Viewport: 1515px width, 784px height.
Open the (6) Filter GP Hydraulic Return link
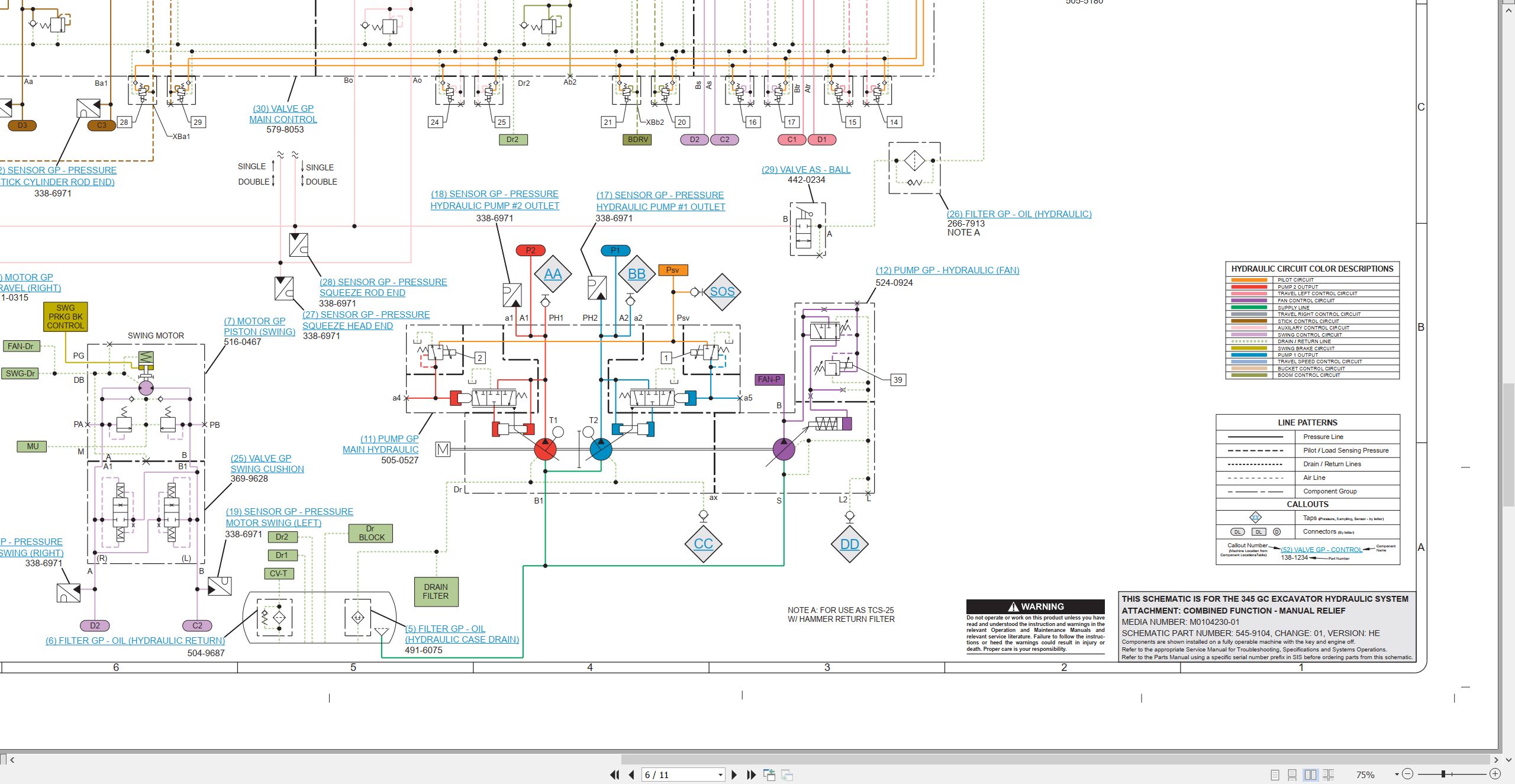136,641
